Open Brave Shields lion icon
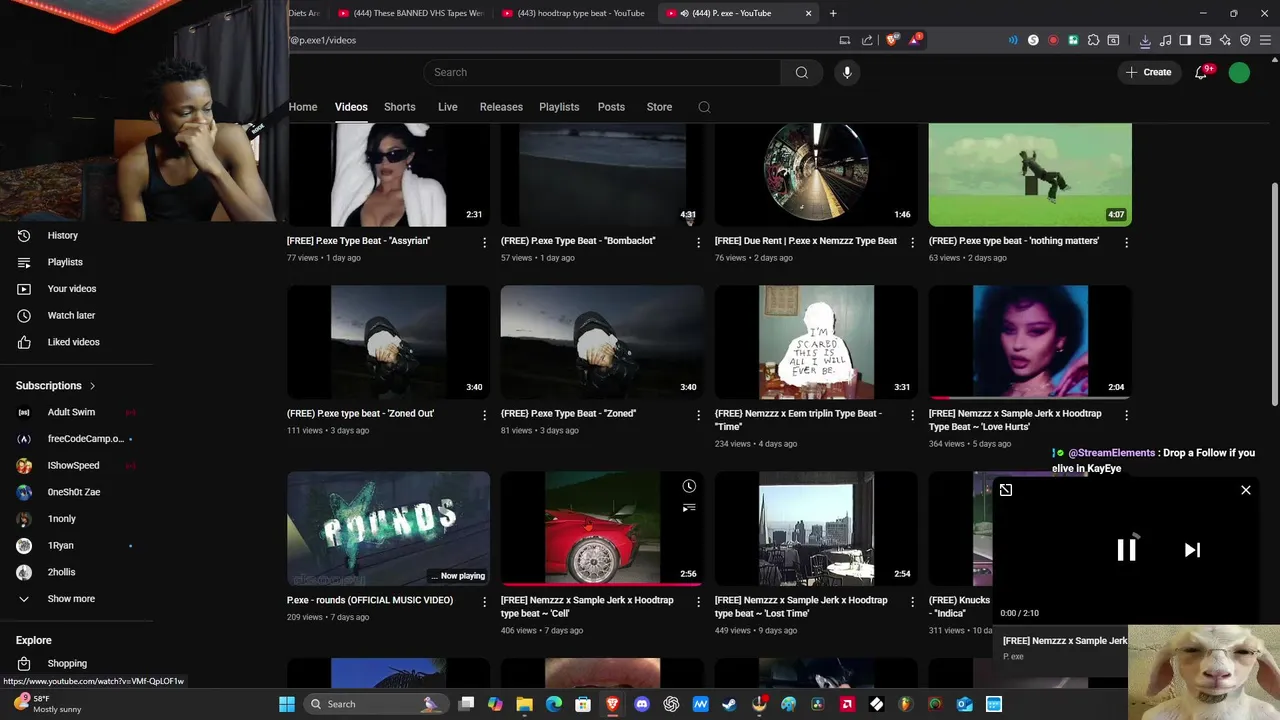The width and height of the screenshot is (1280, 720). (892, 40)
